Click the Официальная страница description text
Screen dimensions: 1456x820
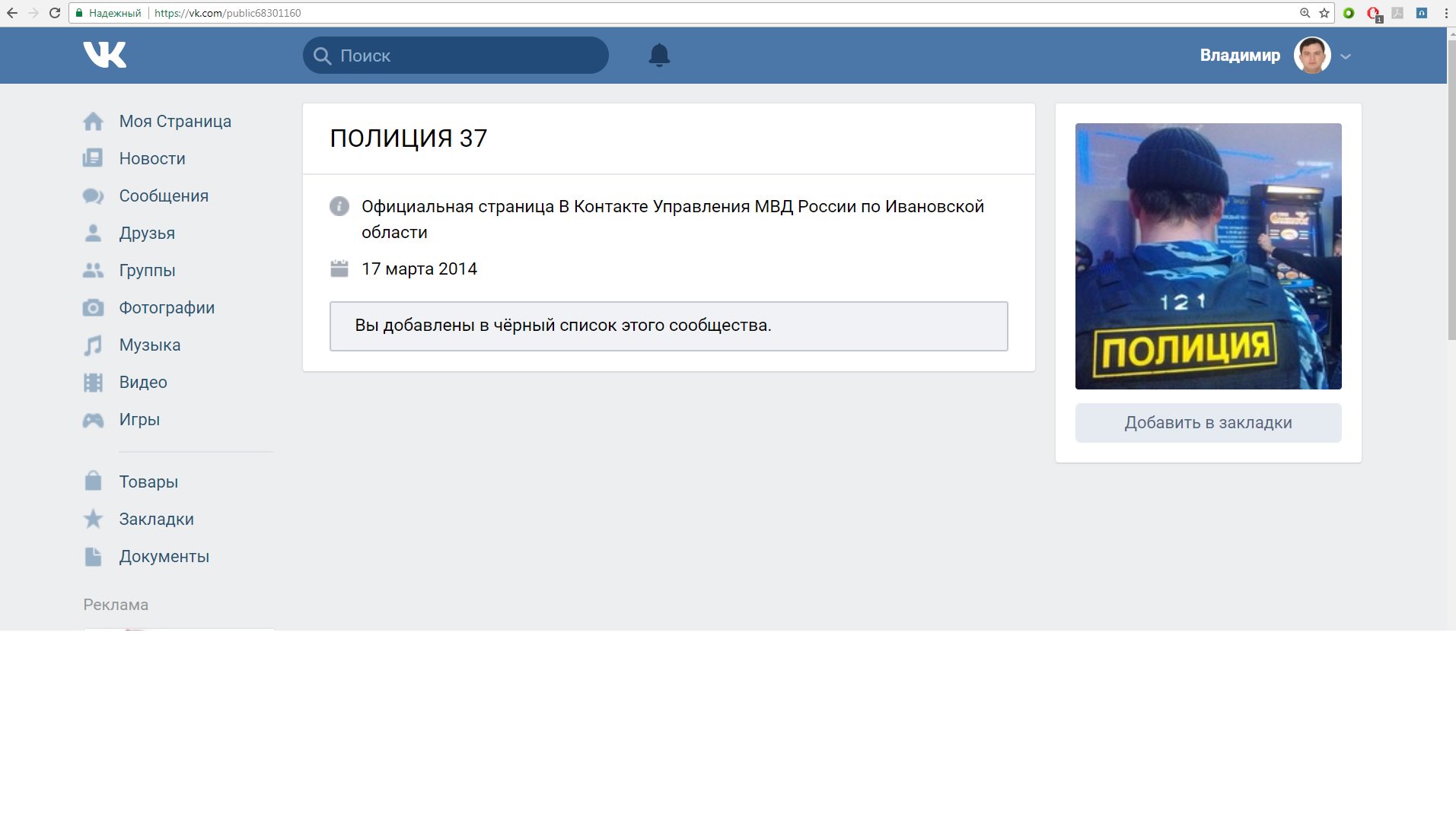673,219
